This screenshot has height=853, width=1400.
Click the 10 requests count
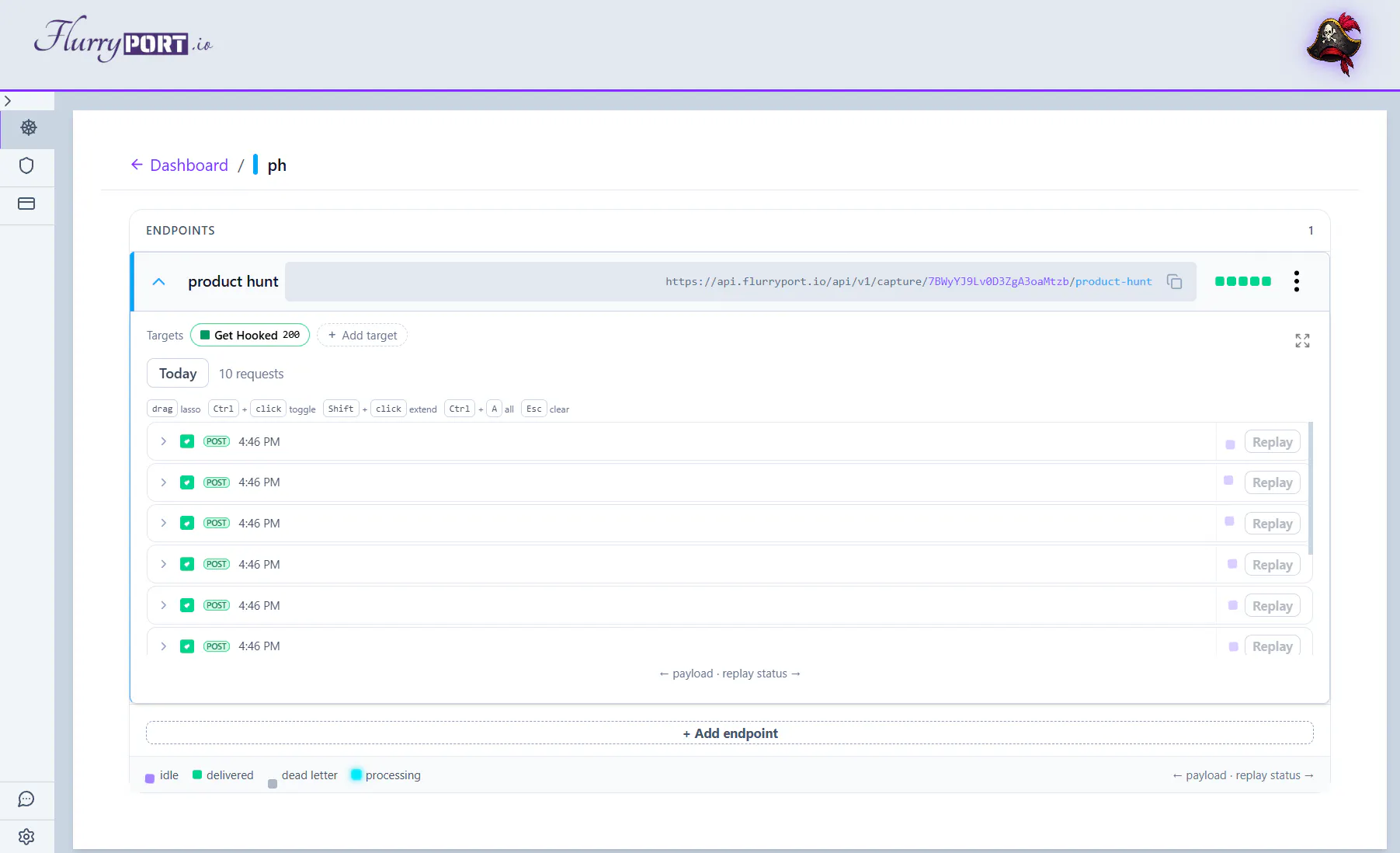pos(252,374)
